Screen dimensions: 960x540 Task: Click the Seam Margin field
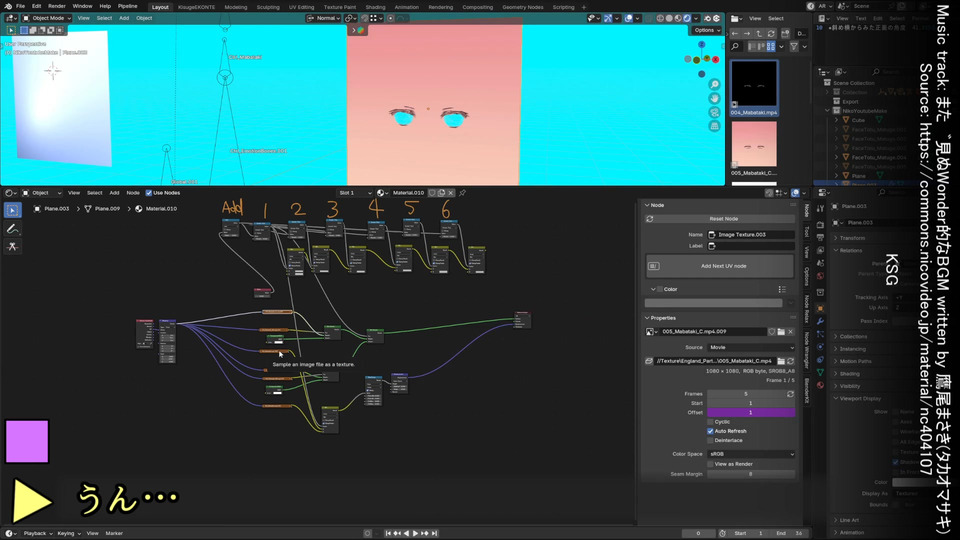point(751,474)
